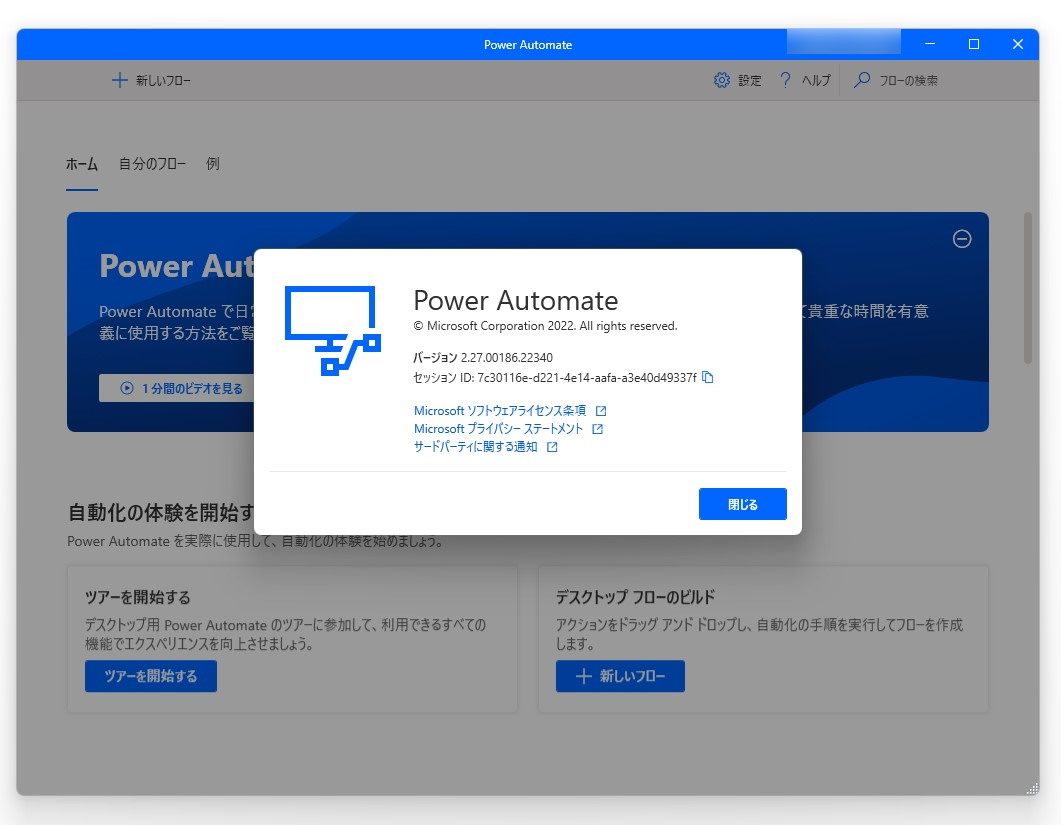Open Help via the question mark icon

coord(785,80)
